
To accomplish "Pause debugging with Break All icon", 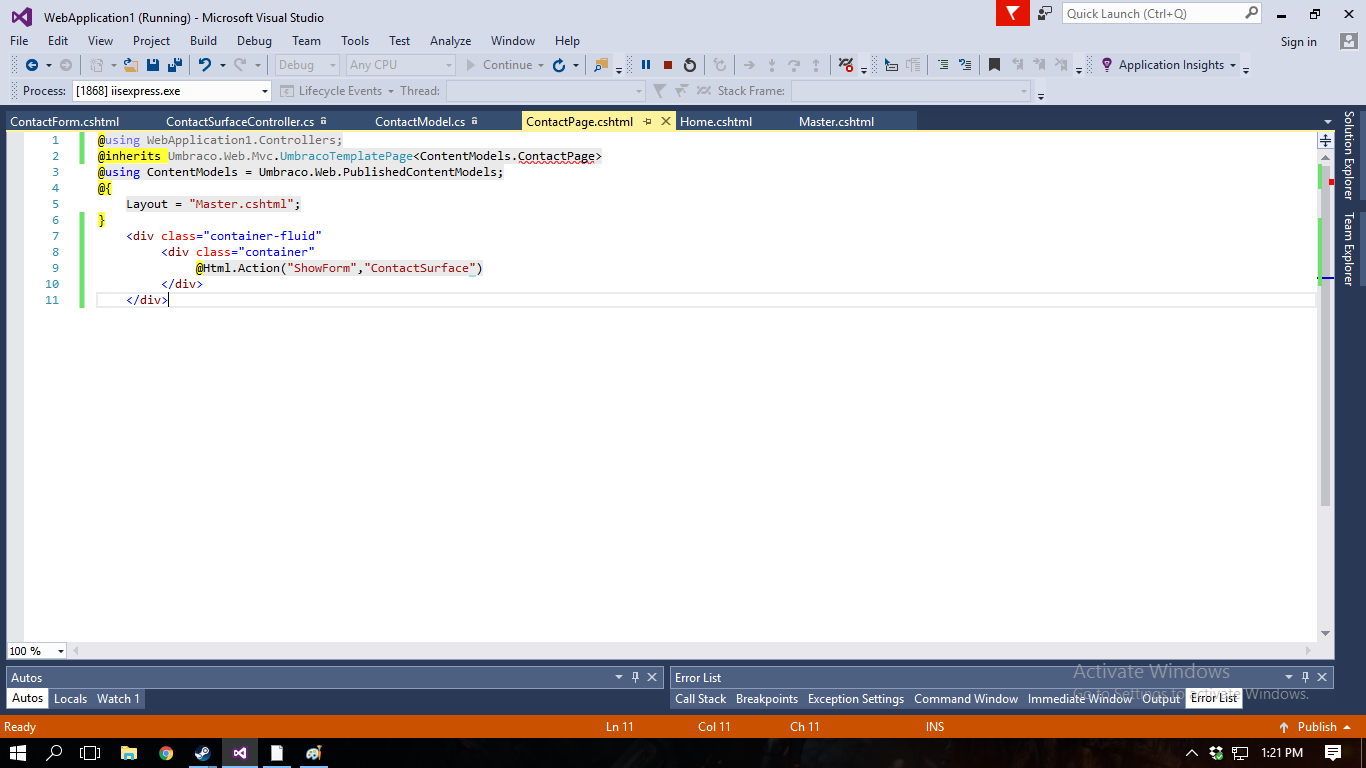I will 645,64.
